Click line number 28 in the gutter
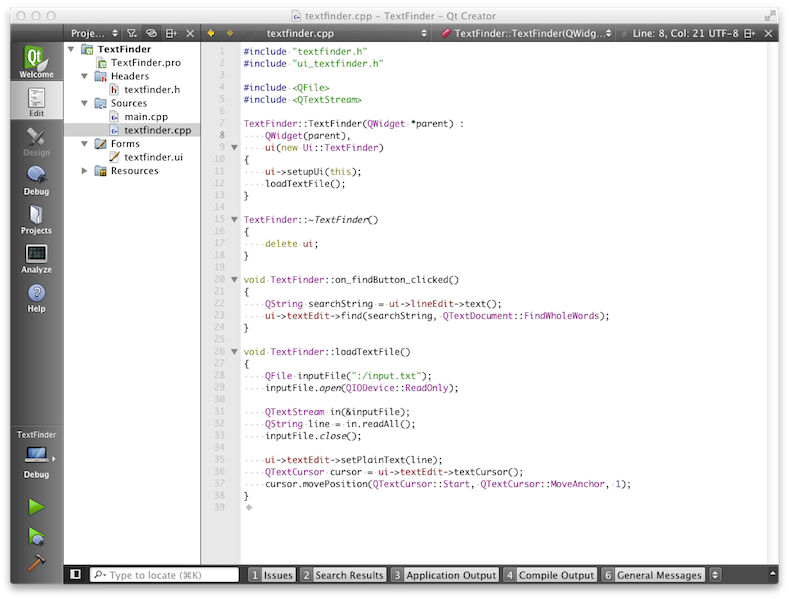The height and width of the screenshot is (599, 789). coord(219,376)
